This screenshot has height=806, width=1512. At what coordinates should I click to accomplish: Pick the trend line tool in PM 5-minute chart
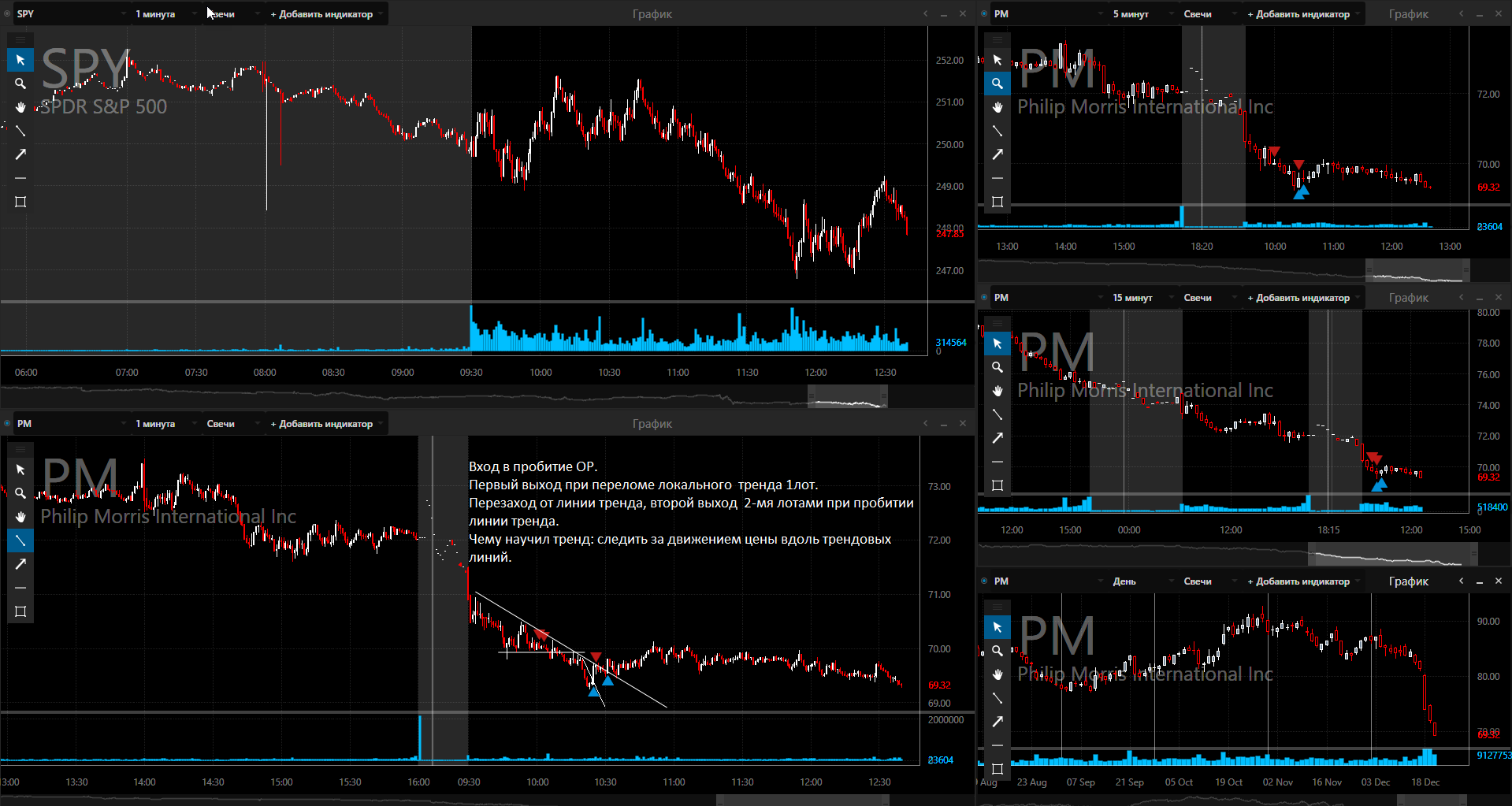(x=997, y=131)
